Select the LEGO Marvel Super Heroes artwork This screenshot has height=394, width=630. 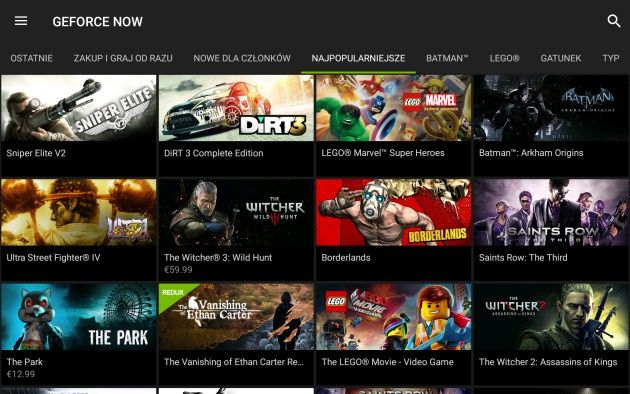pos(394,108)
